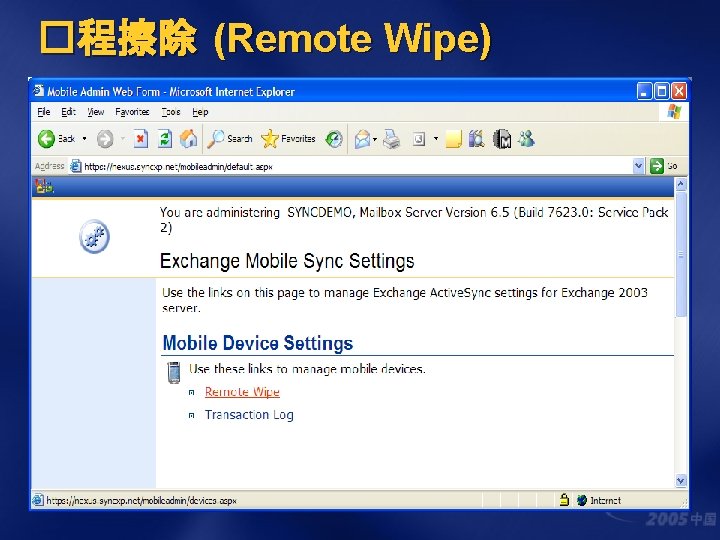Viewport: 720px width, 540px height.
Task: Expand the address bar dropdown arrow
Action: (x=638, y=166)
